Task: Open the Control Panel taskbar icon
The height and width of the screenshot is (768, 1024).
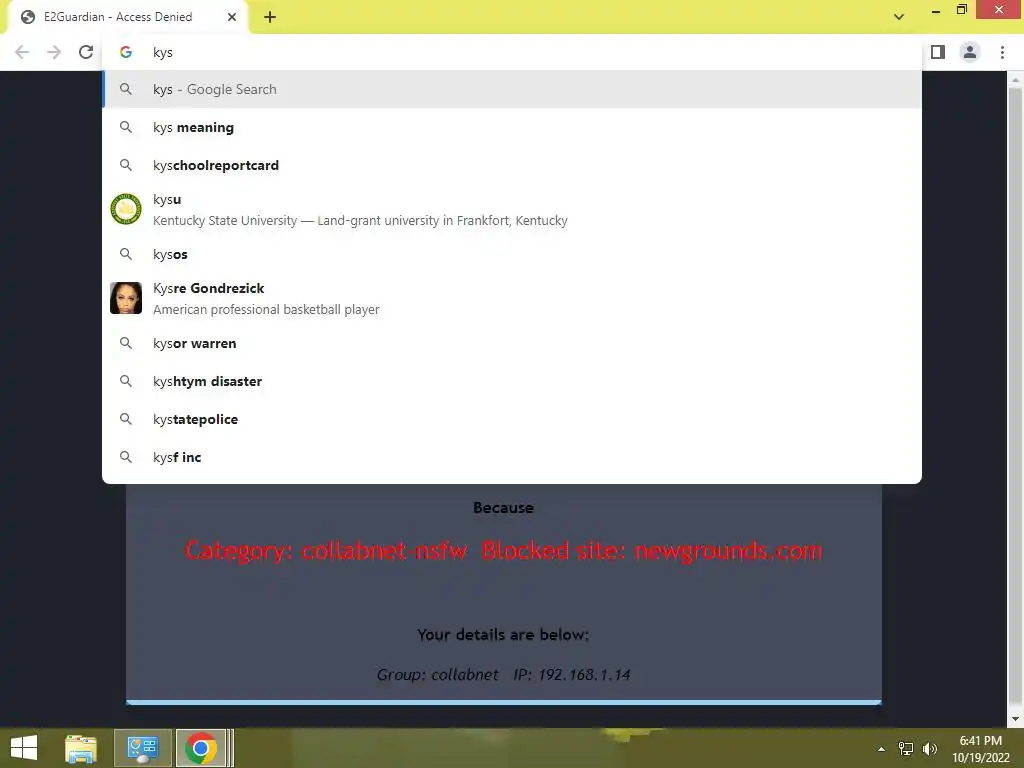Action: pyautogui.click(x=143, y=748)
